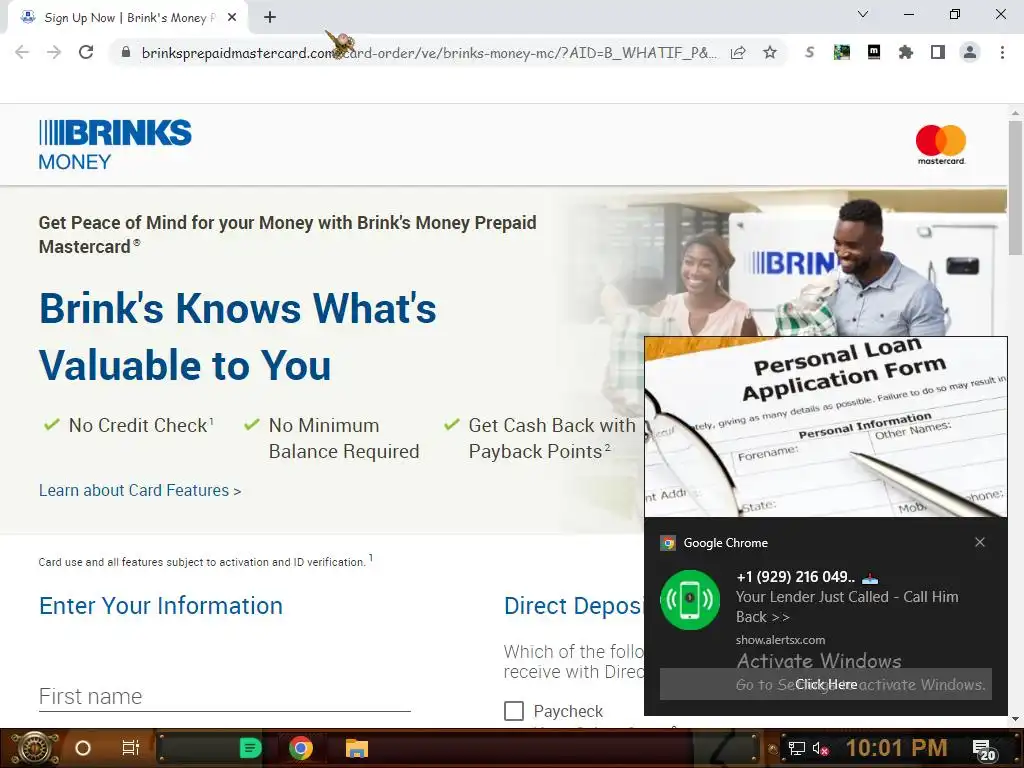
Task: Click the Brinks Money logo
Action: coord(115,144)
